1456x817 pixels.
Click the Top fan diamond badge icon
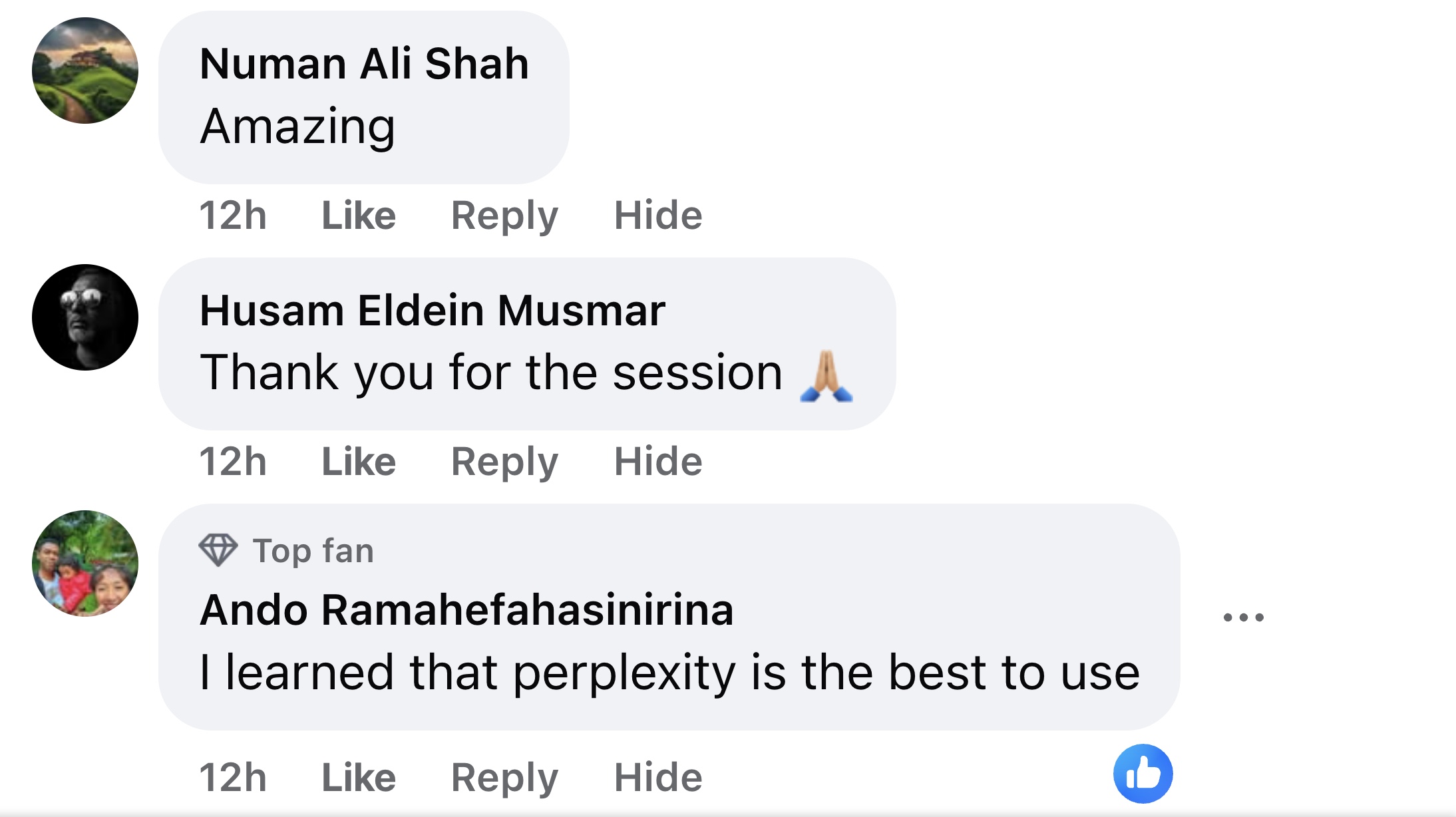pos(218,550)
